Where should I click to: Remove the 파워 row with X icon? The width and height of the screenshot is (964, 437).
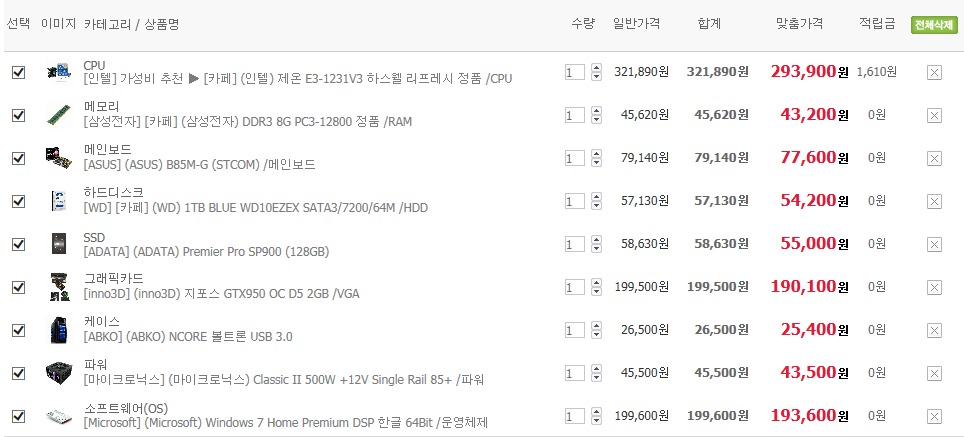click(x=934, y=374)
